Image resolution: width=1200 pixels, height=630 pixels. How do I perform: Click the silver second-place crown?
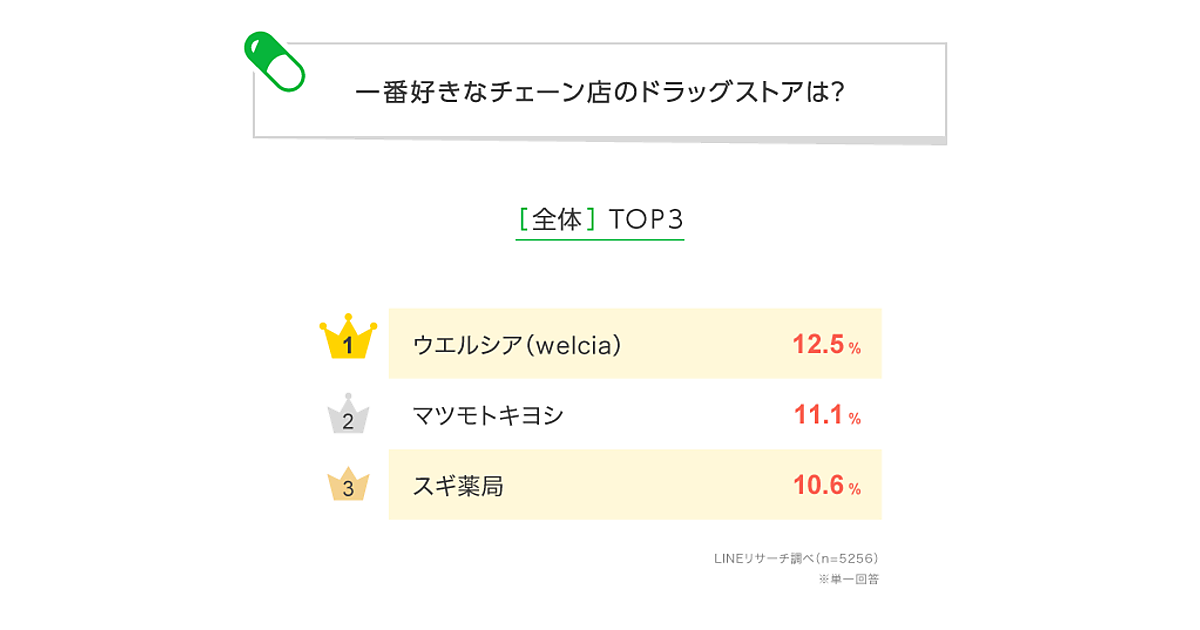348,415
